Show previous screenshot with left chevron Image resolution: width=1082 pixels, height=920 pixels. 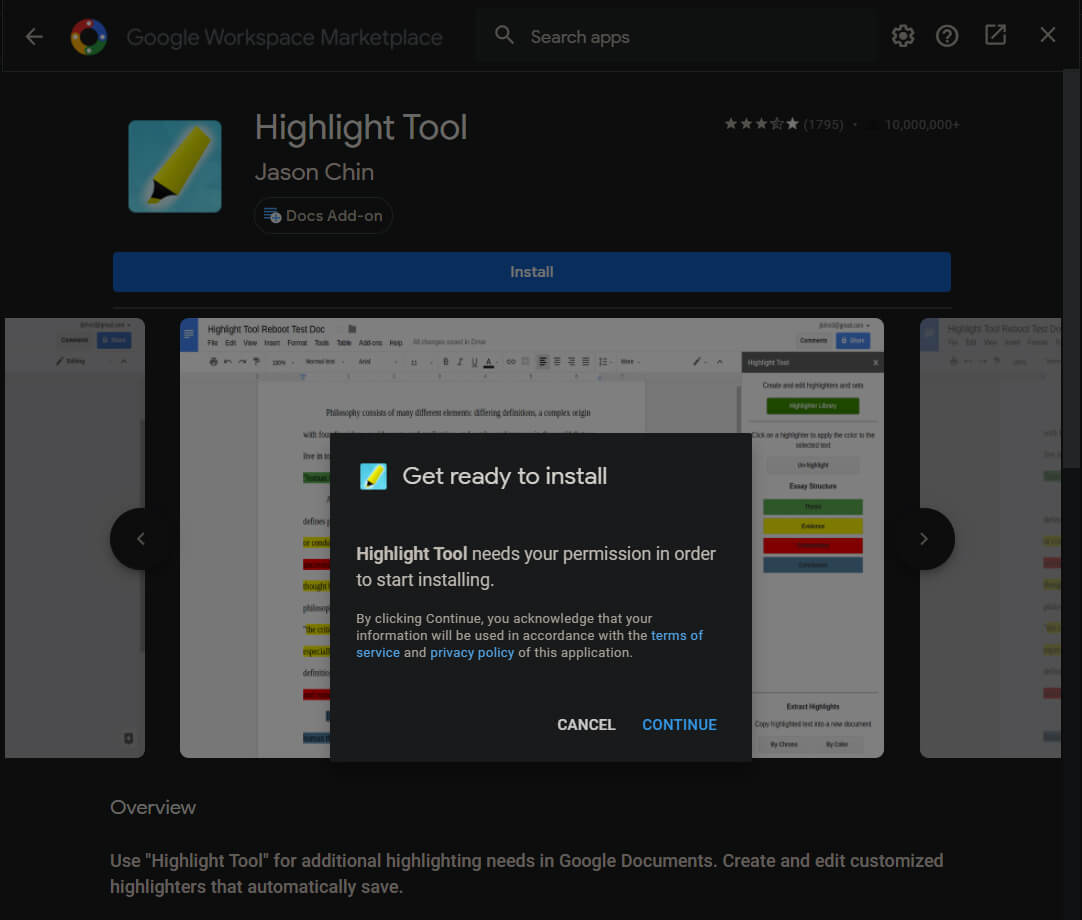(x=141, y=538)
